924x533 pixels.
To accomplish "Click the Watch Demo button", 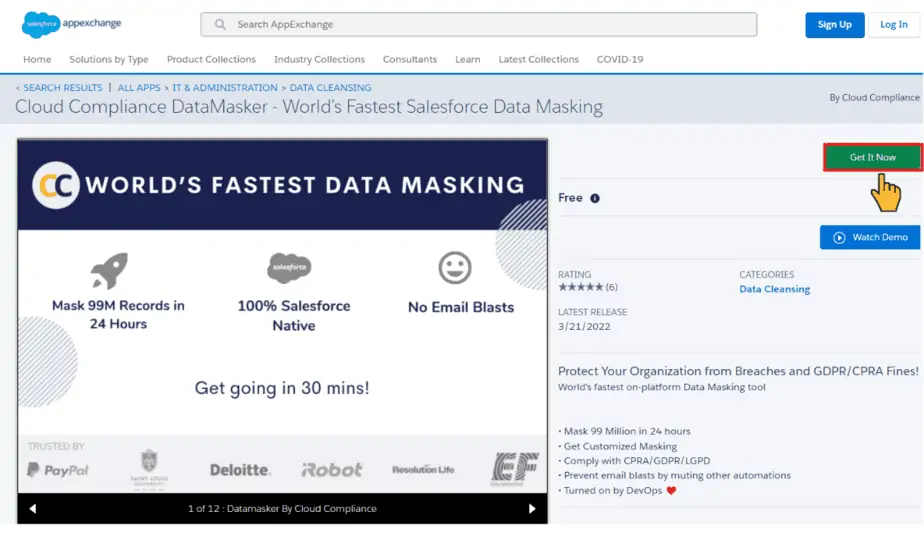I will click(x=869, y=237).
